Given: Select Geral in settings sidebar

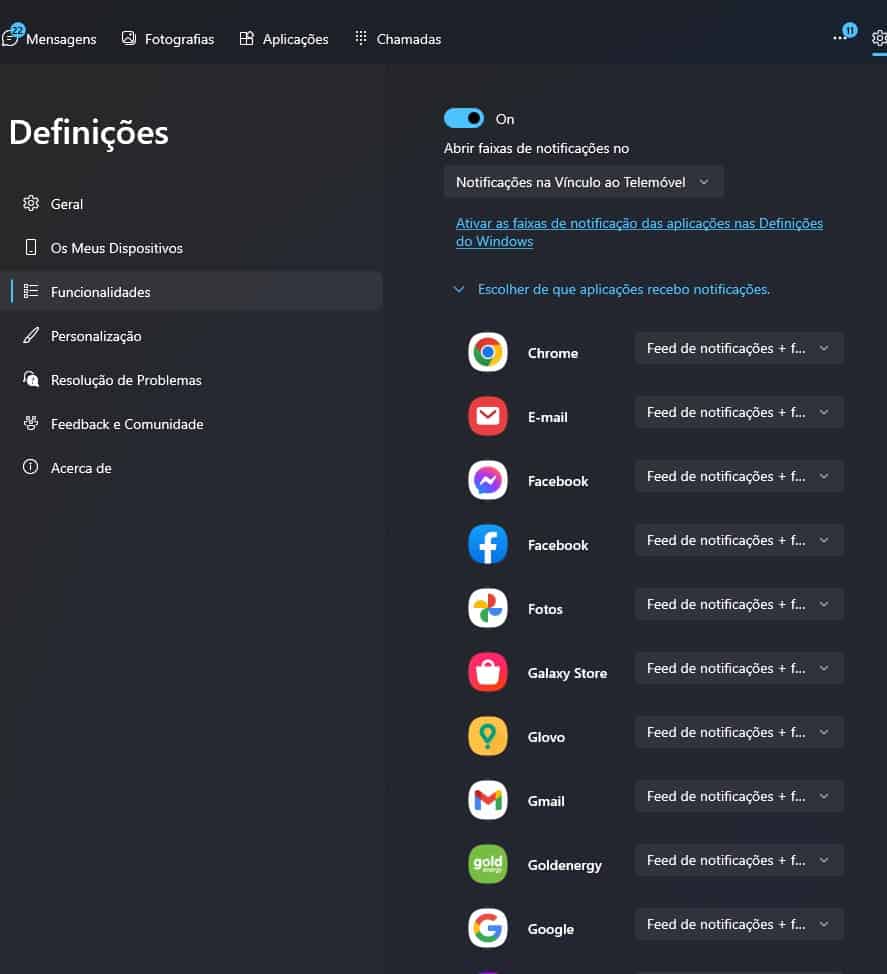Looking at the screenshot, I should tap(191, 204).
